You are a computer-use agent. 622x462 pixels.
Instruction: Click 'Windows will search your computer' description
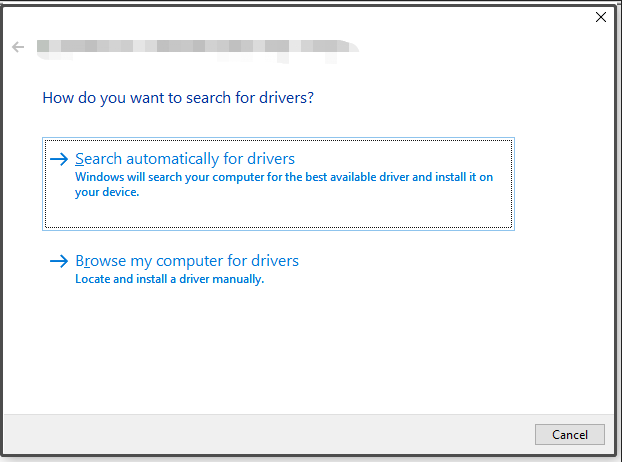[284, 184]
